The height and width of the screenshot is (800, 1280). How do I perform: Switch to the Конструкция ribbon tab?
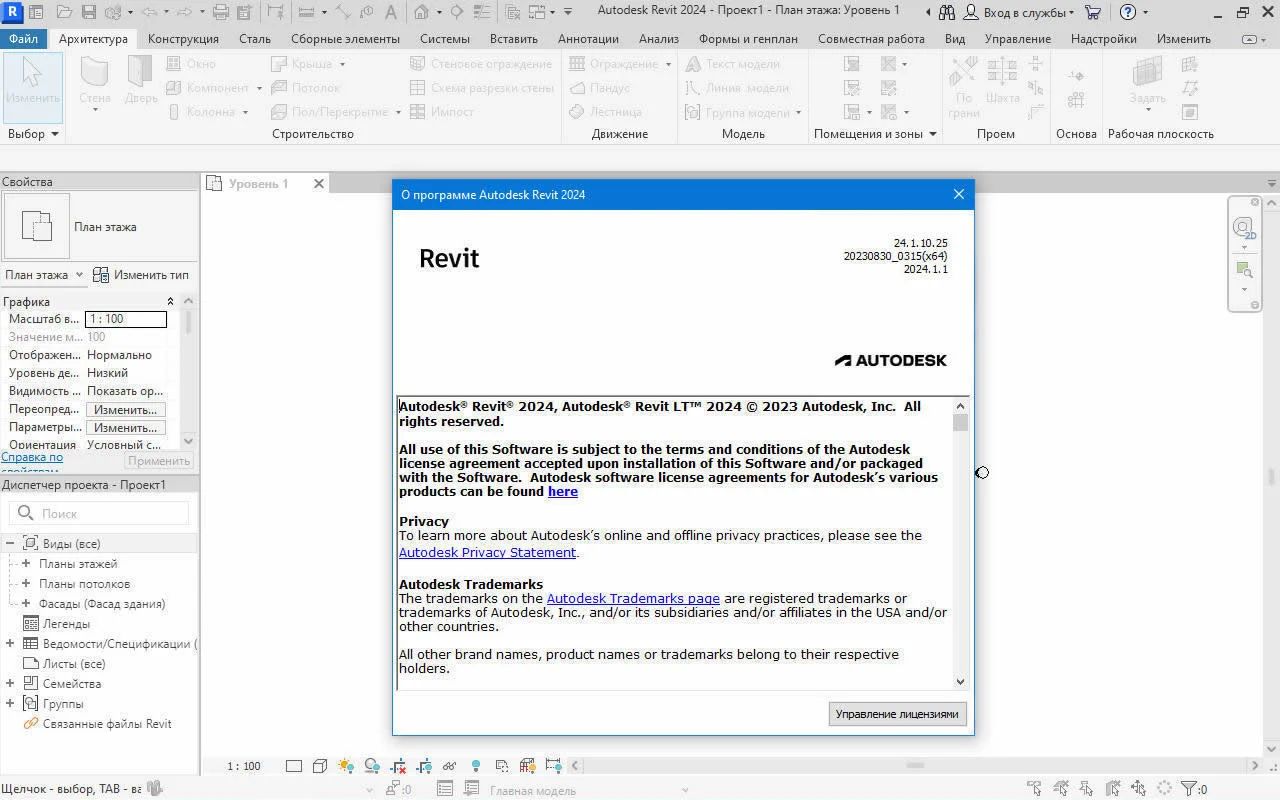[x=183, y=39]
